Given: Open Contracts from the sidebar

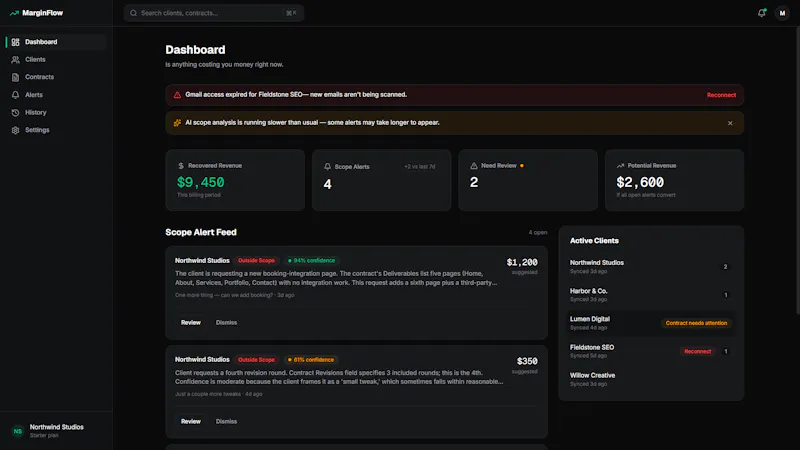Looking at the screenshot, I should point(56,77).
